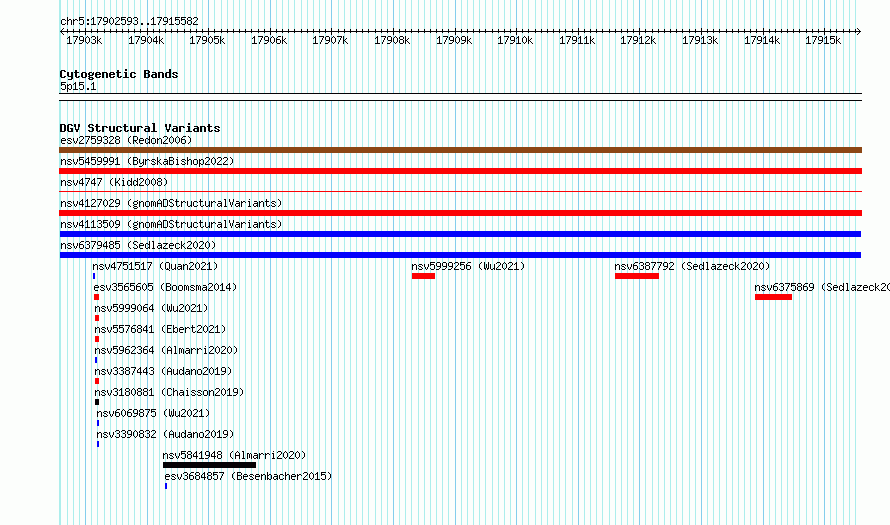Open variant nsv5459991 (ByrskaBishop2022) label
Image resolution: width=890 pixels, height=525 pixels.
[147, 161]
